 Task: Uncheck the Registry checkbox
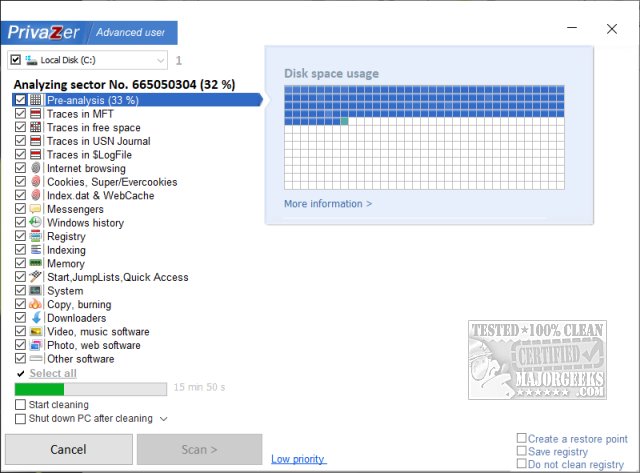click(x=20, y=236)
